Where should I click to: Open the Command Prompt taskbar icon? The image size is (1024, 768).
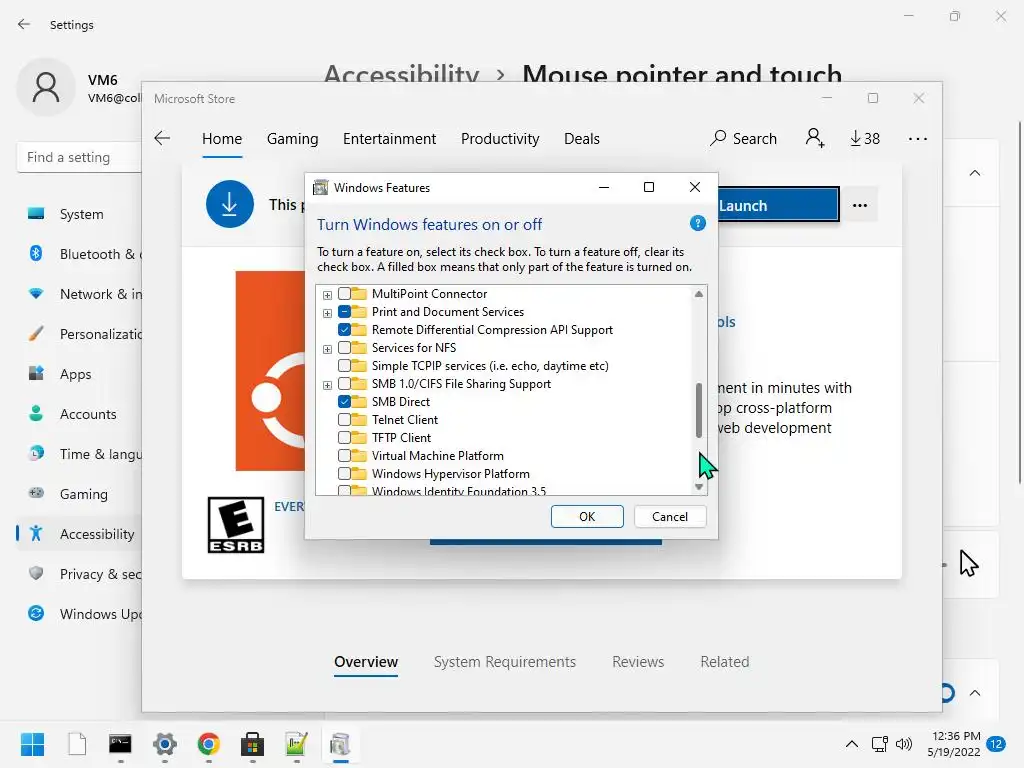(x=120, y=744)
